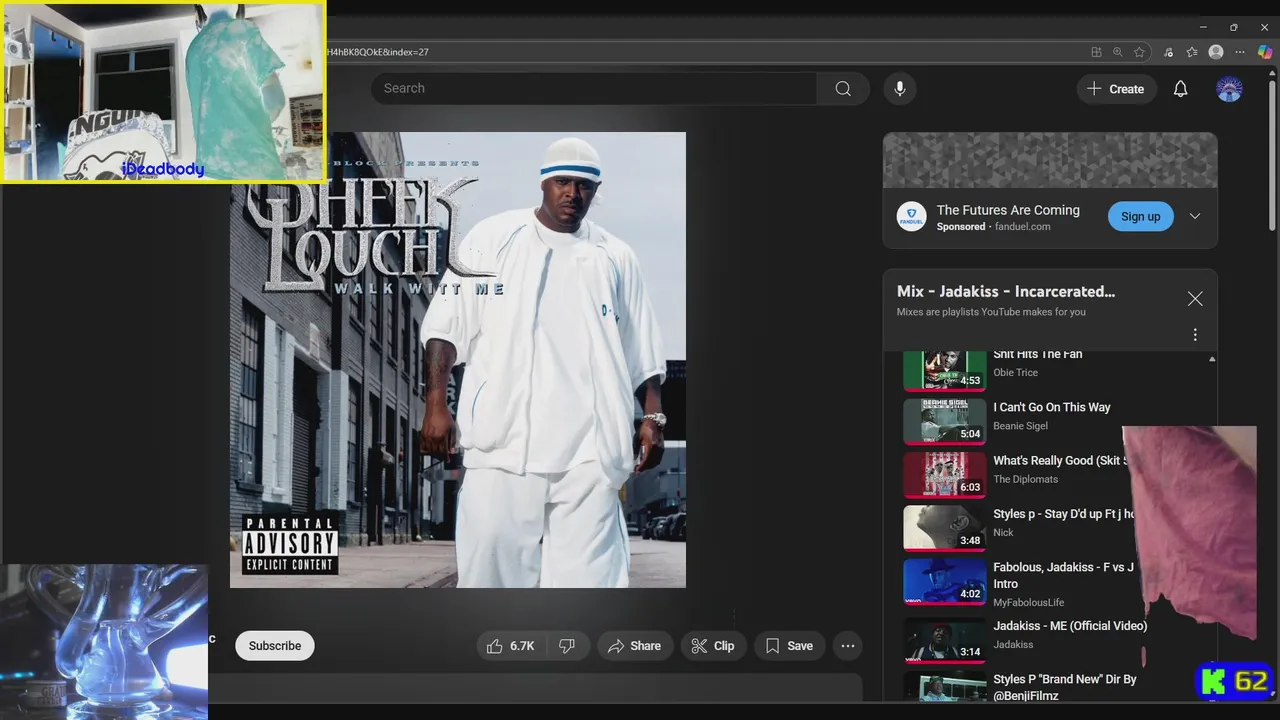Screen dimensions: 1280x720
Task: Open browser zoom magnifier icon
Action: pyautogui.click(x=1118, y=52)
